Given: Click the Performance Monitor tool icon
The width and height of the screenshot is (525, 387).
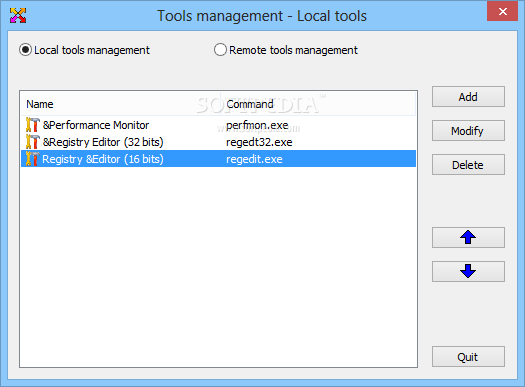Looking at the screenshot, I should pyautogui.click(x=32, y=125).
